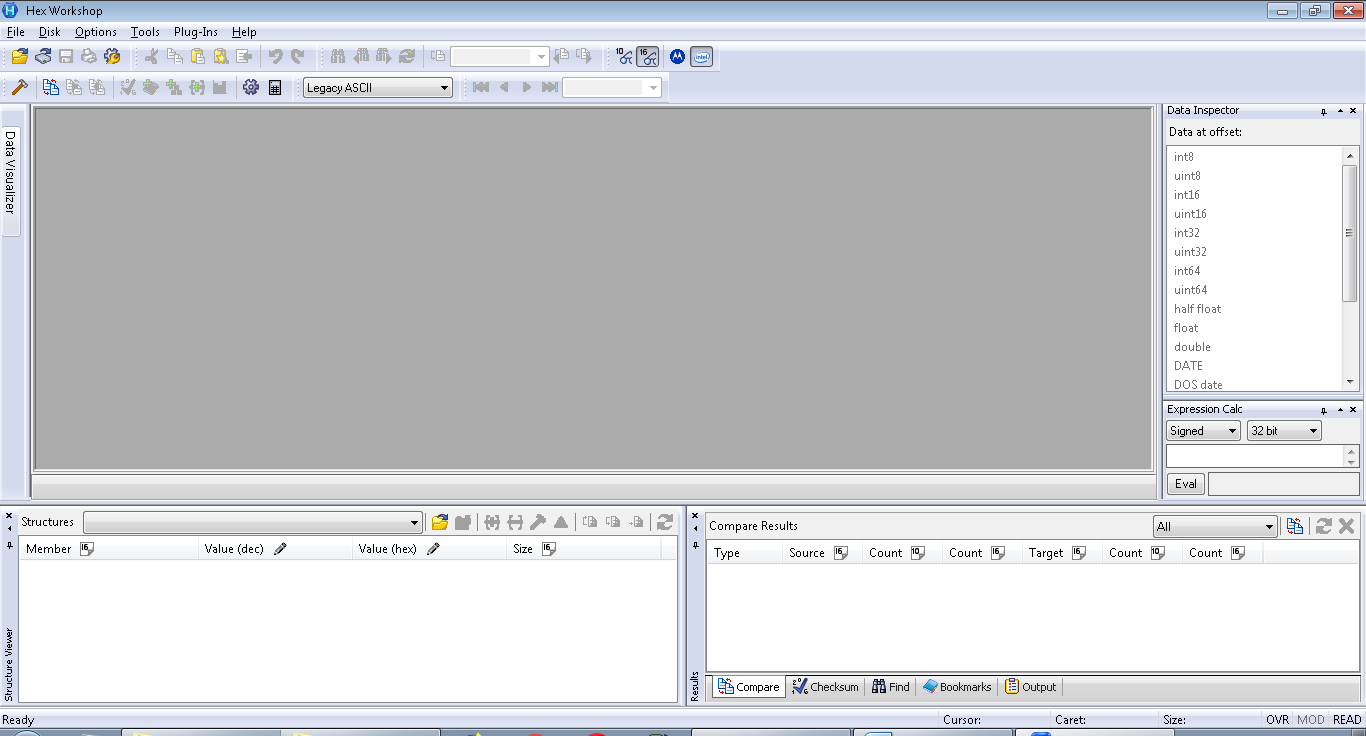This screenshot has width=1366, height=736.
Task: Open Preferences with the gear icon
Action: tap(251, 87)
